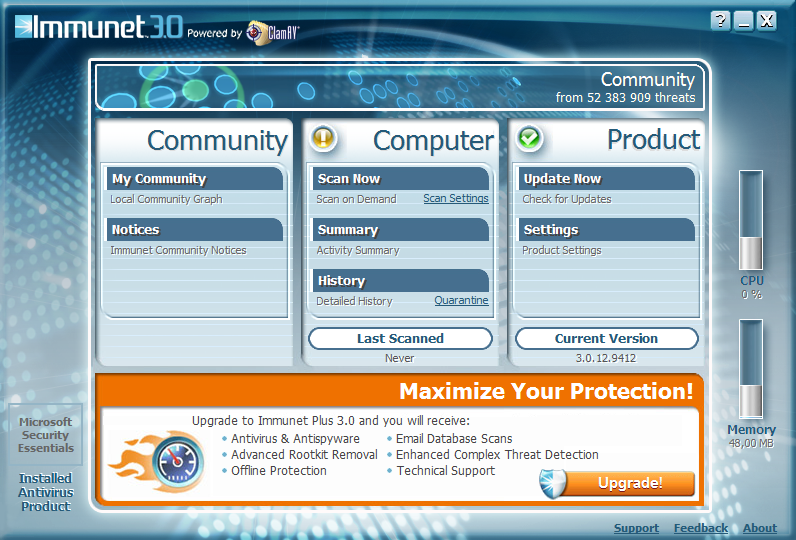Image resolution: width=796 pixels, height=540 pixels.
Task: Click the green checkmark icon beside Product
Action: pos(529,138)
